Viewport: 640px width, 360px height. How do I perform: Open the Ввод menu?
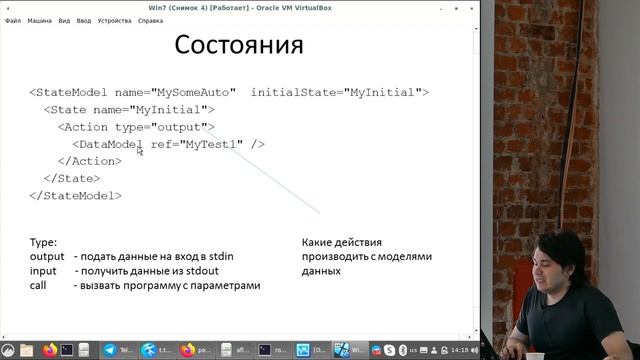pyautogui.click(x=84, y=21)
